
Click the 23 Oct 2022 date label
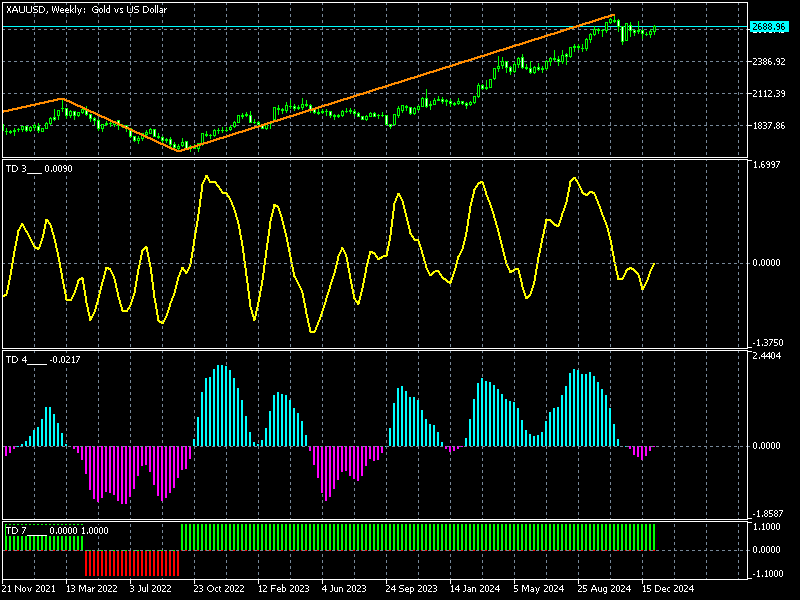[219, 589]
